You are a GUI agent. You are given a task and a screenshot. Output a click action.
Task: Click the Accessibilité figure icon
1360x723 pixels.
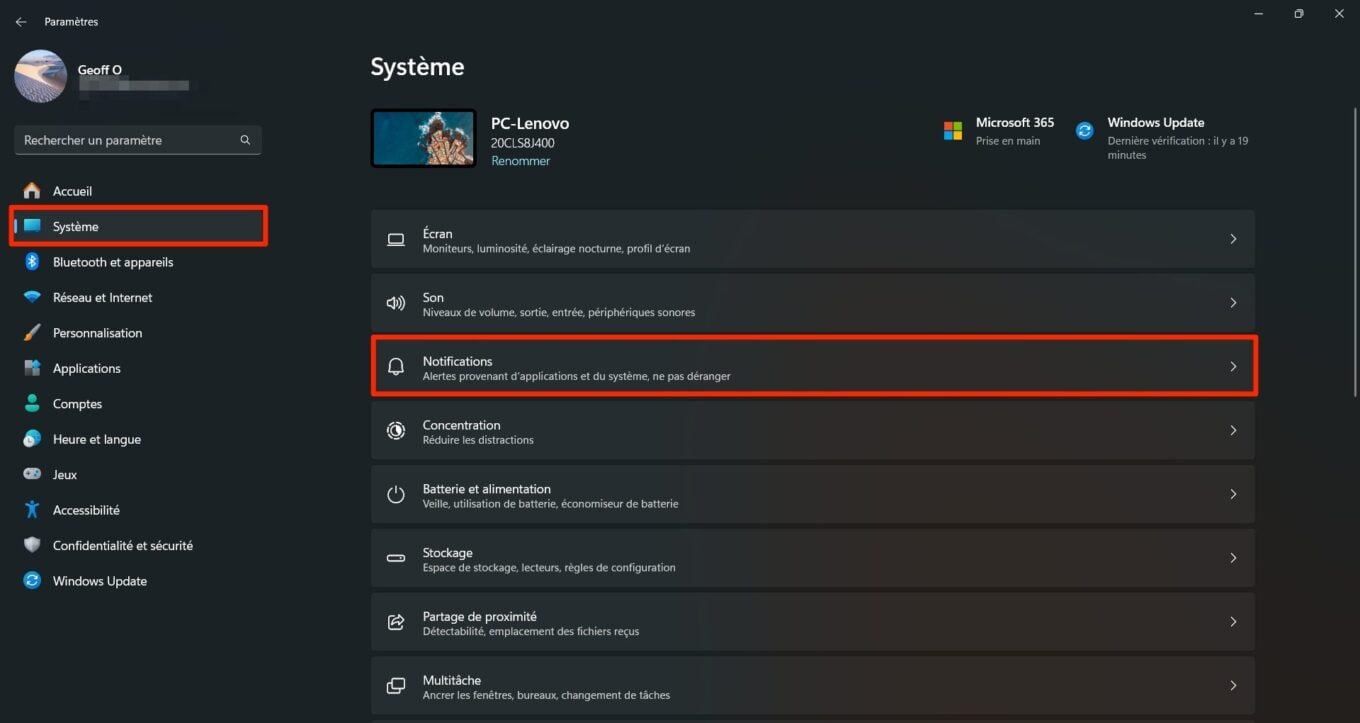32,510
